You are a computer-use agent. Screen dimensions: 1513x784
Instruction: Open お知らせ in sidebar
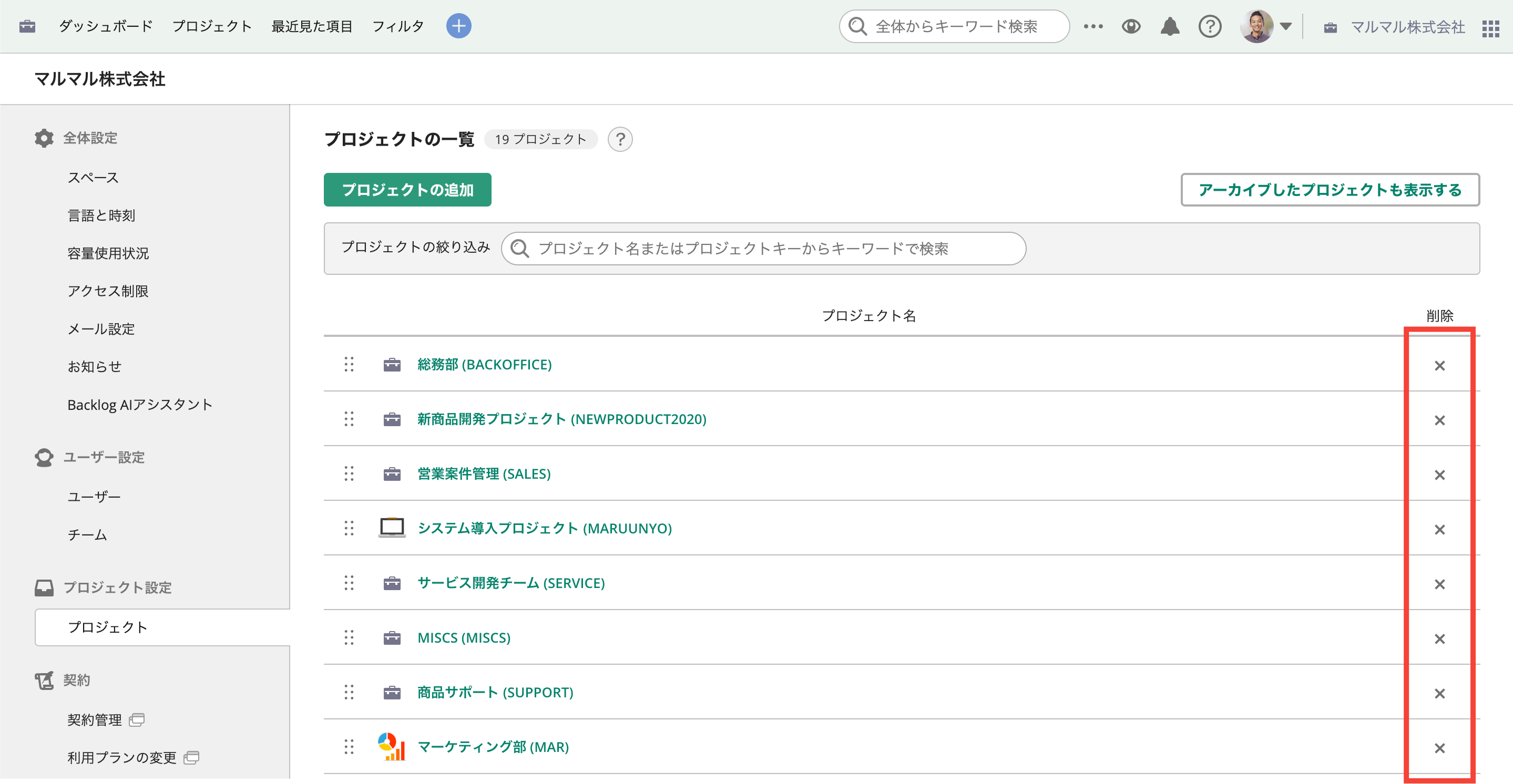click(94, 366)
